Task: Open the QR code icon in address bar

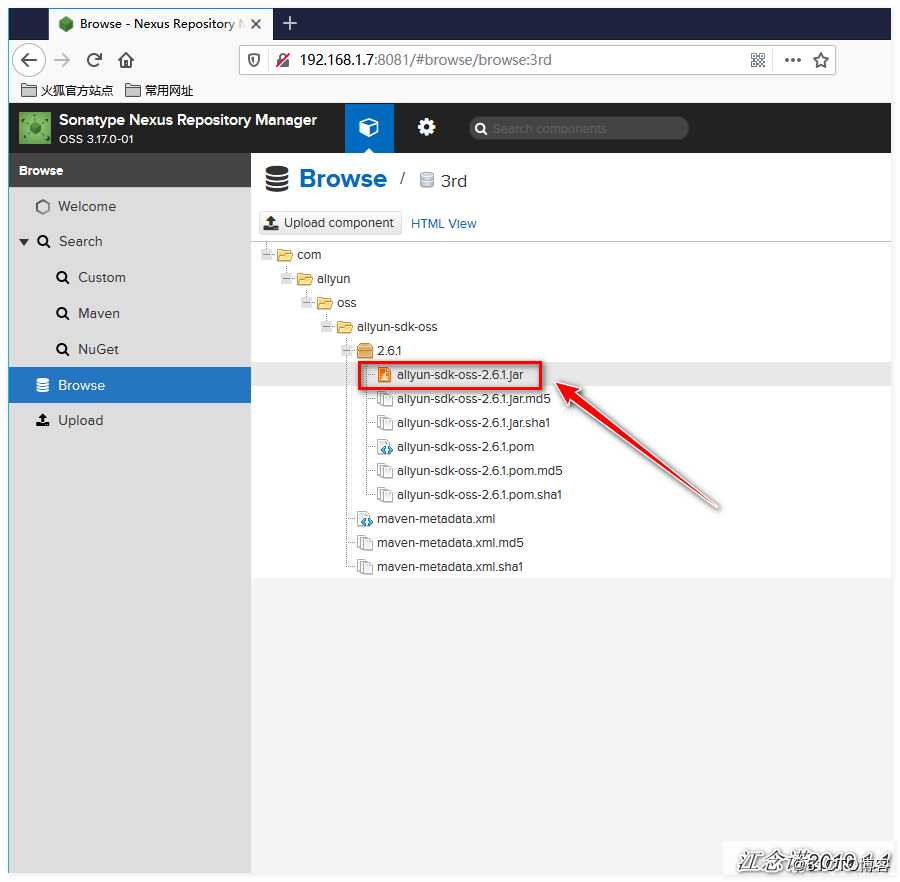Action: pos(758,60)
